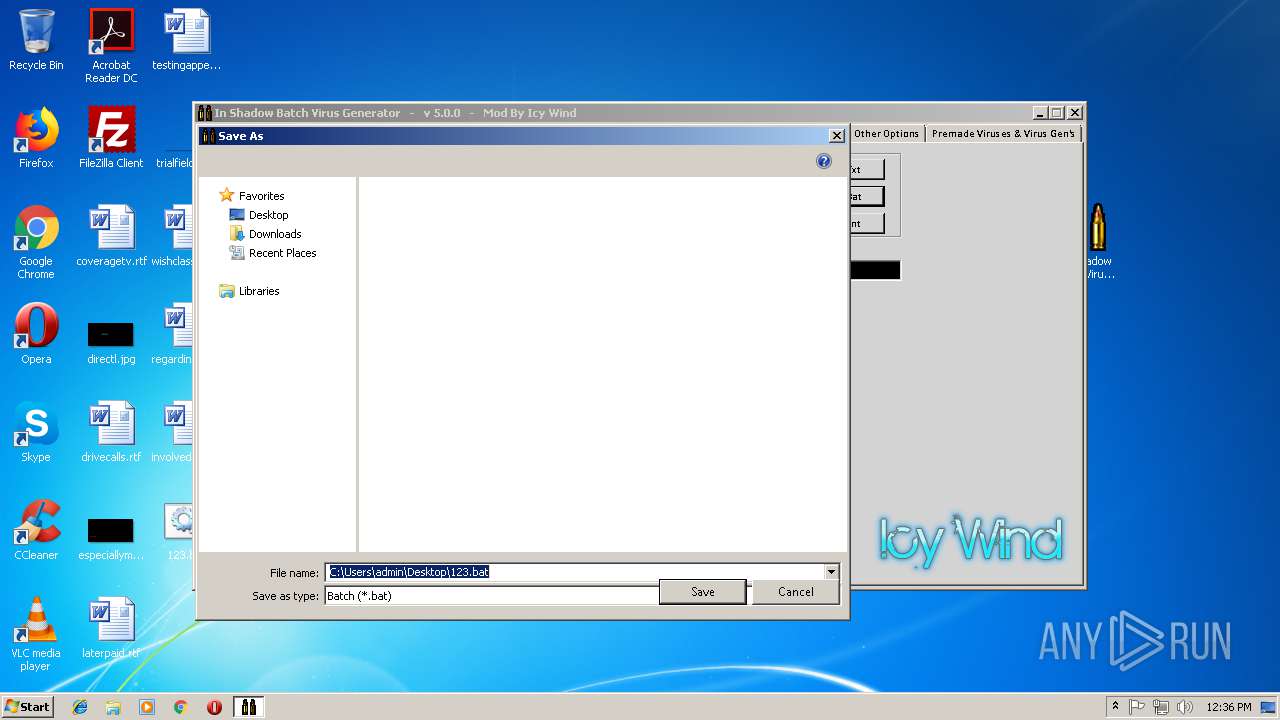
Task: Open Acrobat Reader DC shortcut
Action: 111,46
